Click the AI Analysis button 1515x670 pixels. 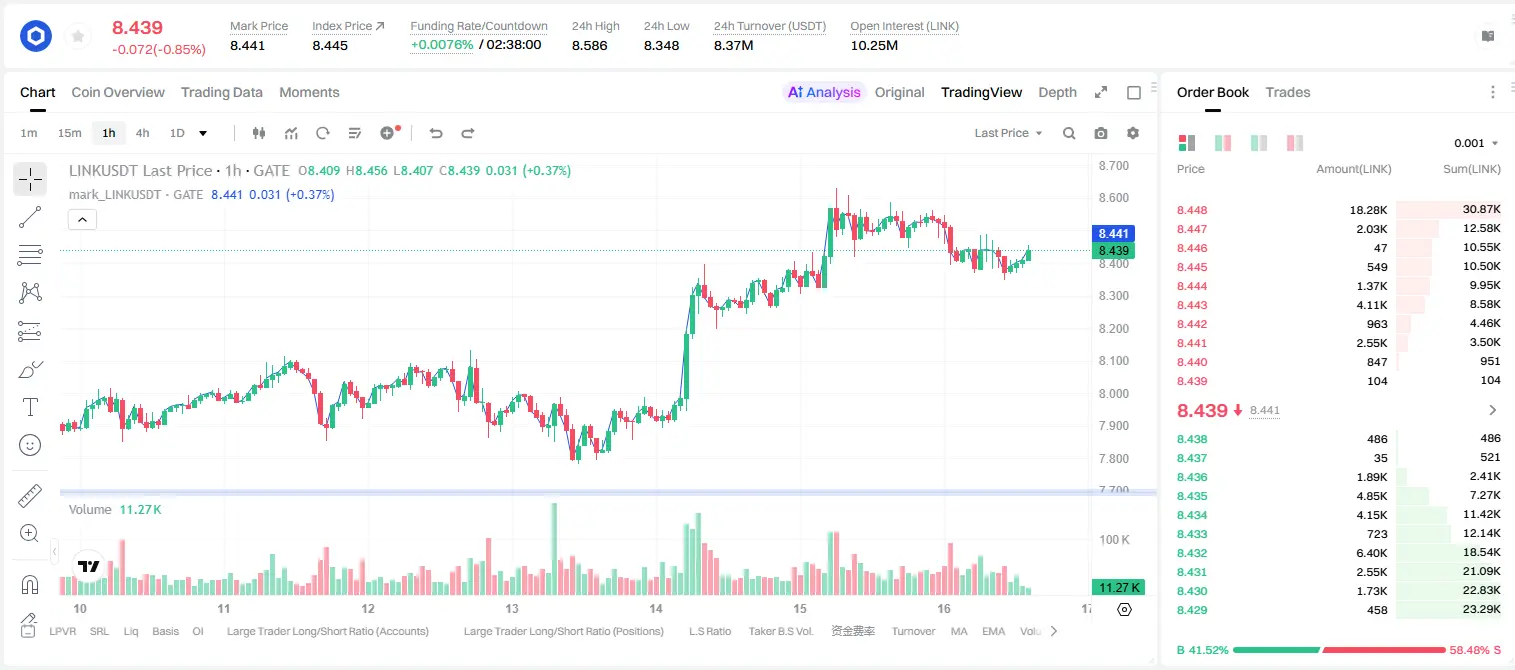pyautogui.click(x=824, y=92)
